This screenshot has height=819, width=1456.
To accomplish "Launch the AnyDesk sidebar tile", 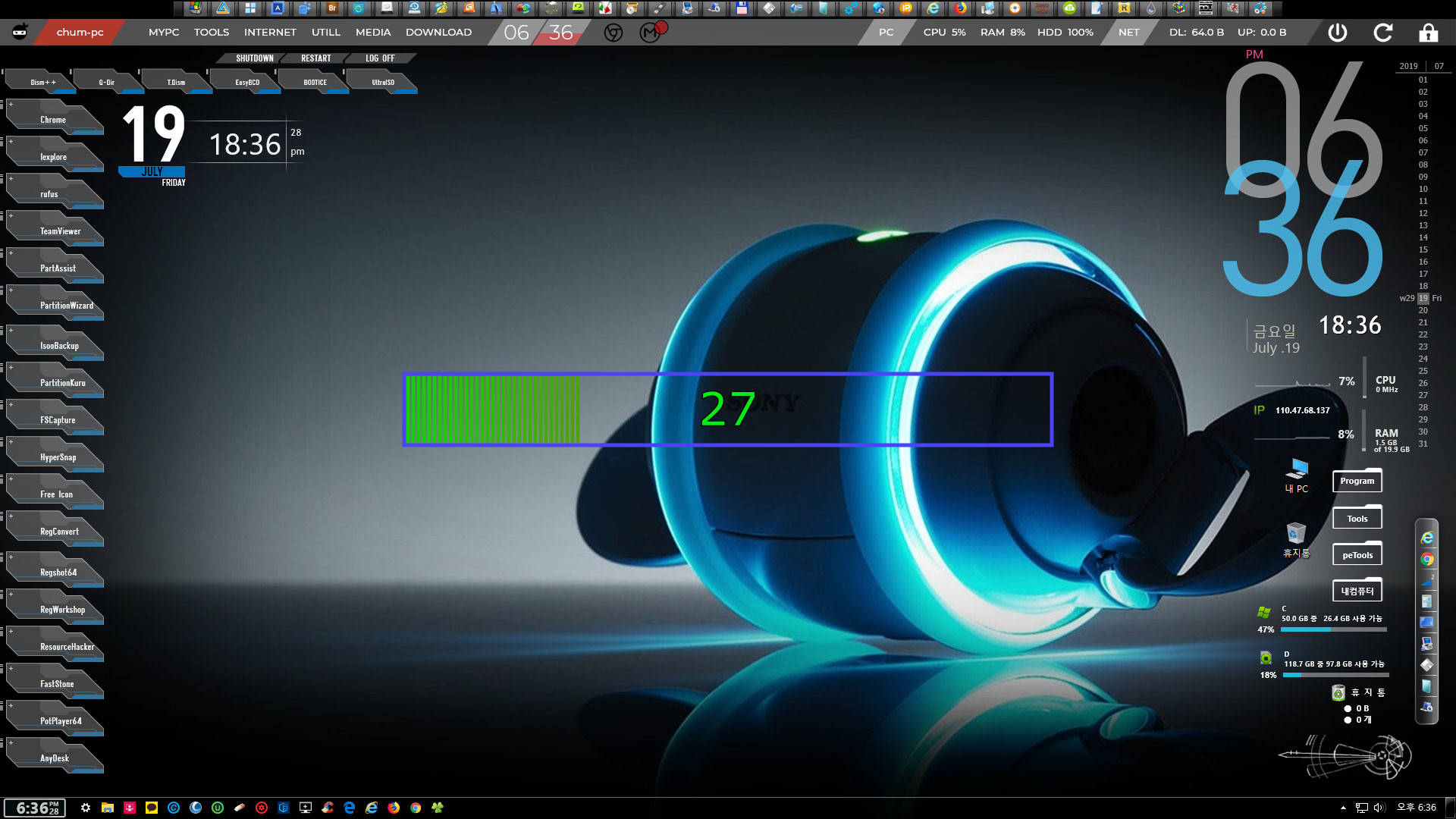I will point(55,757).
